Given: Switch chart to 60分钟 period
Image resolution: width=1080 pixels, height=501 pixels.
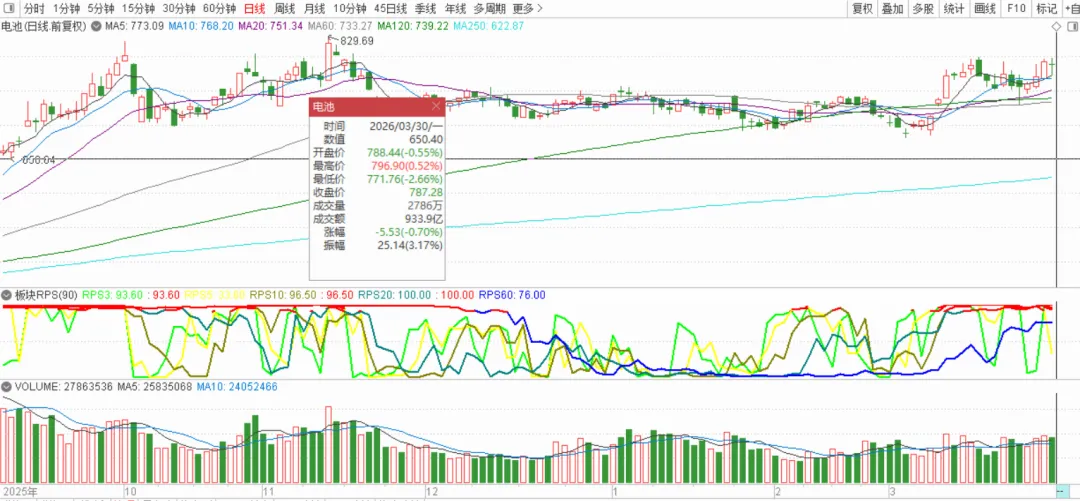Looking at the screenshot, I should pos(220,9).
